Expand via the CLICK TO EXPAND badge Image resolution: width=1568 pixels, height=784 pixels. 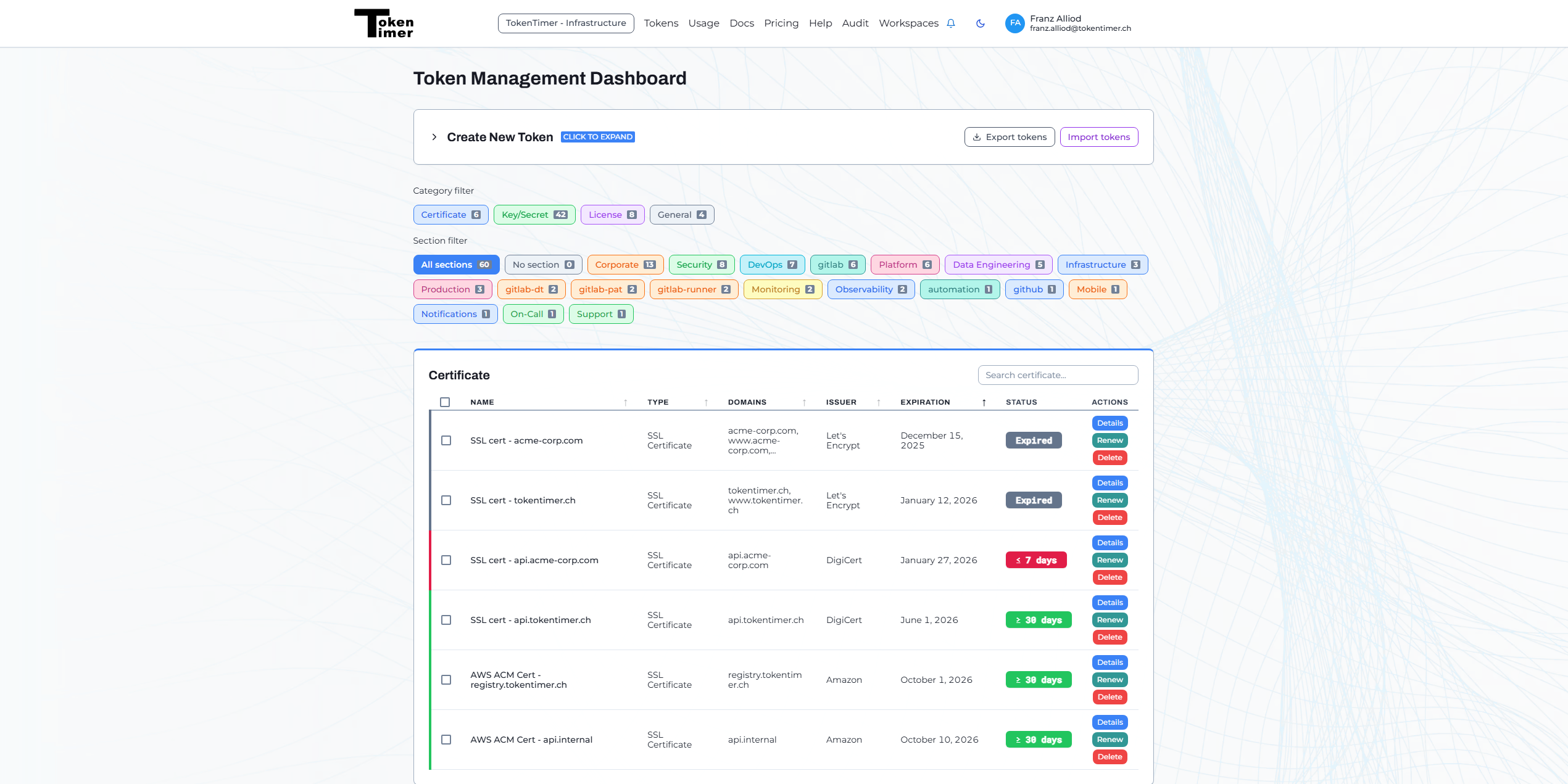tap(597, 137)
